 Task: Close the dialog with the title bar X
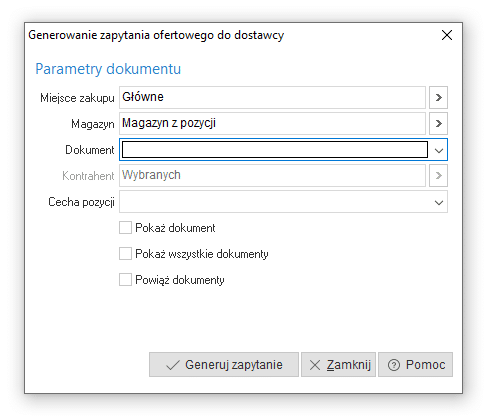click(447, 35)
